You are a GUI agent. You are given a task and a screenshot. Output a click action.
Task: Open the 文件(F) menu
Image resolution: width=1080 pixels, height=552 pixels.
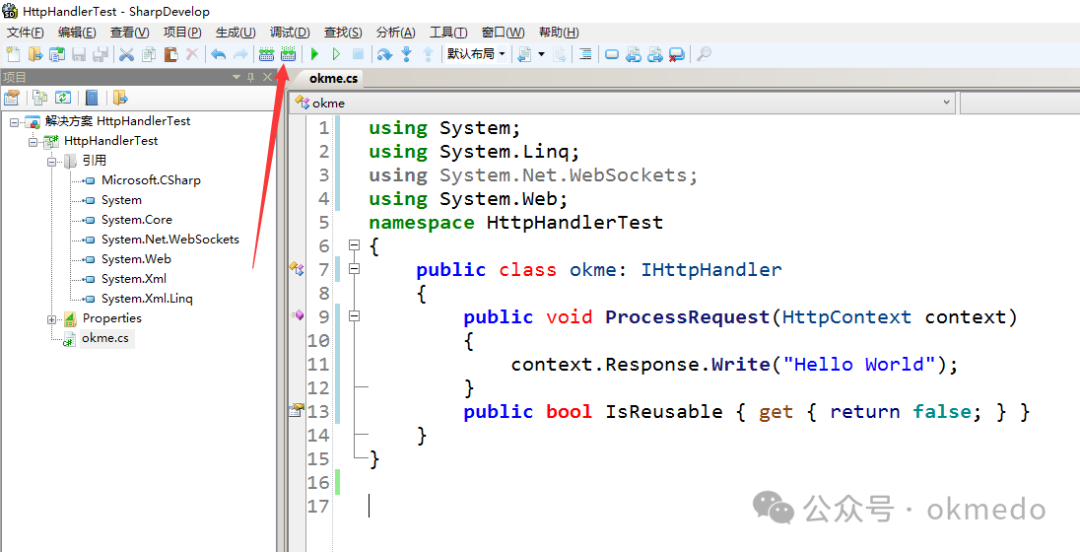coord(25,32)
